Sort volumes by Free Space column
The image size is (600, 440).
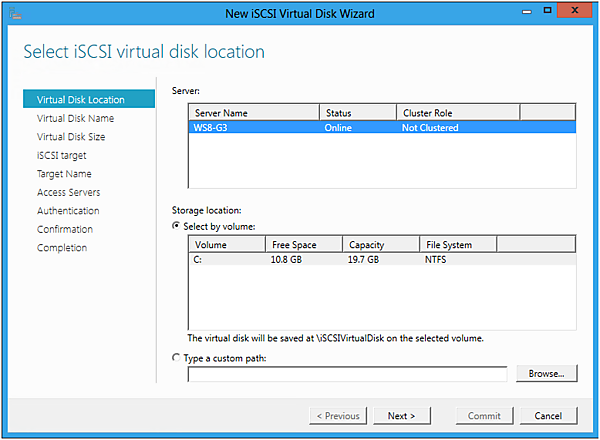tap(304, 244)
